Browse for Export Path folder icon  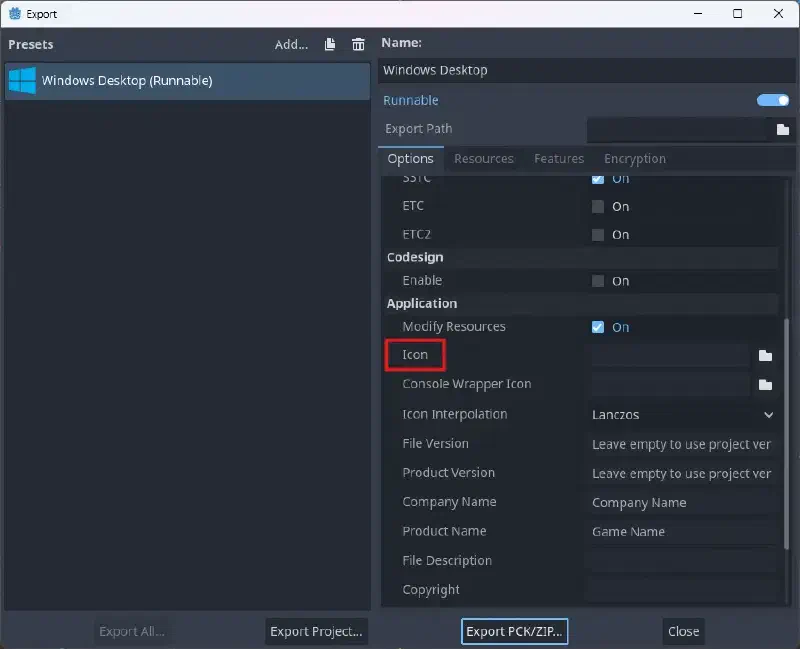[783, 130]
